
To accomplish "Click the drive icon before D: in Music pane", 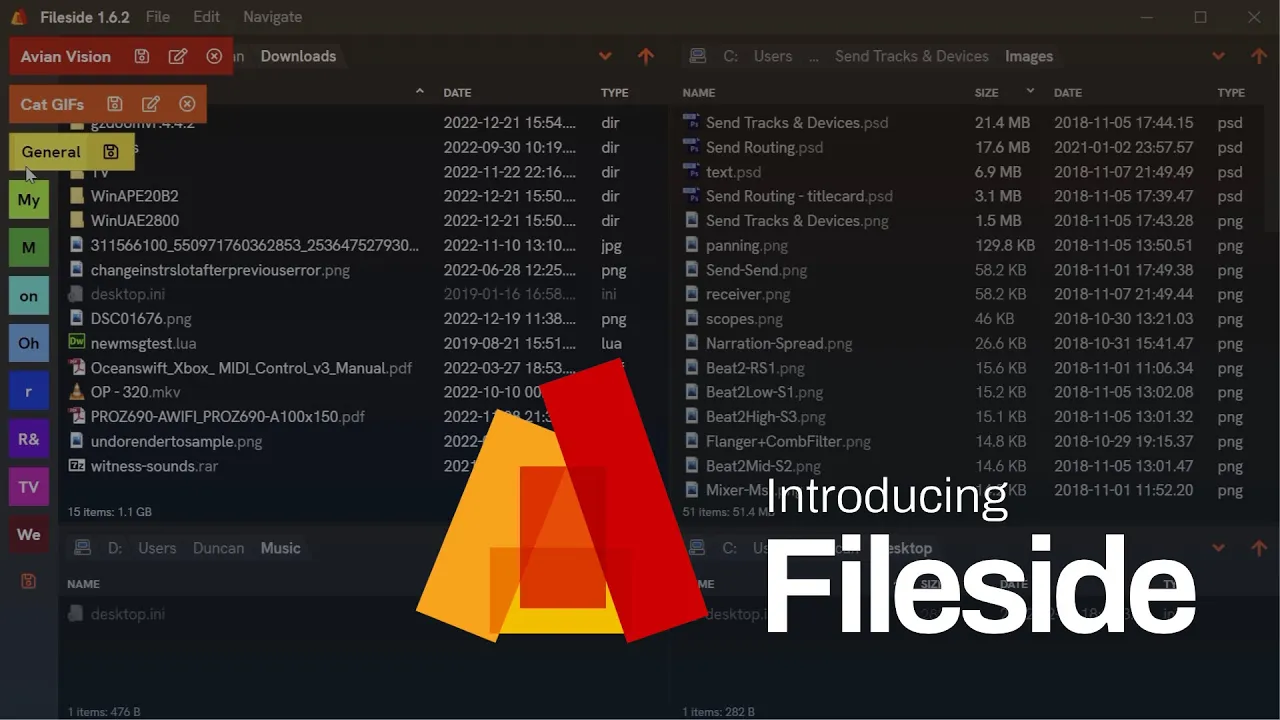I will coord(83,548).
